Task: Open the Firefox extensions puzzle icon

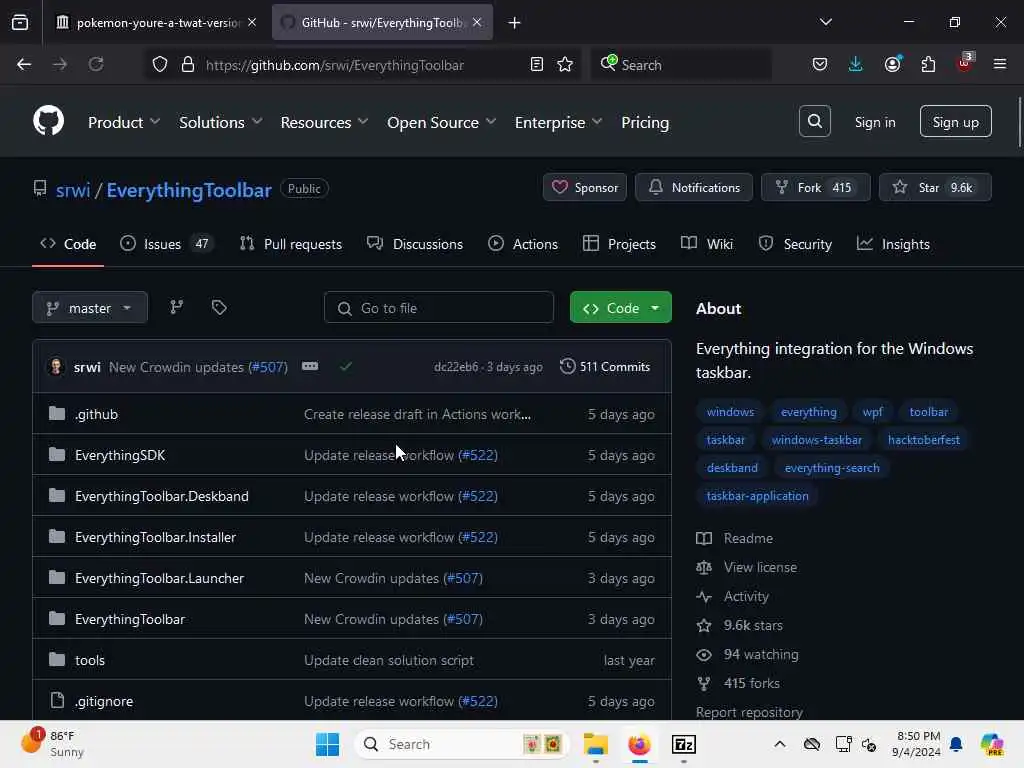Action: point(928,65)
